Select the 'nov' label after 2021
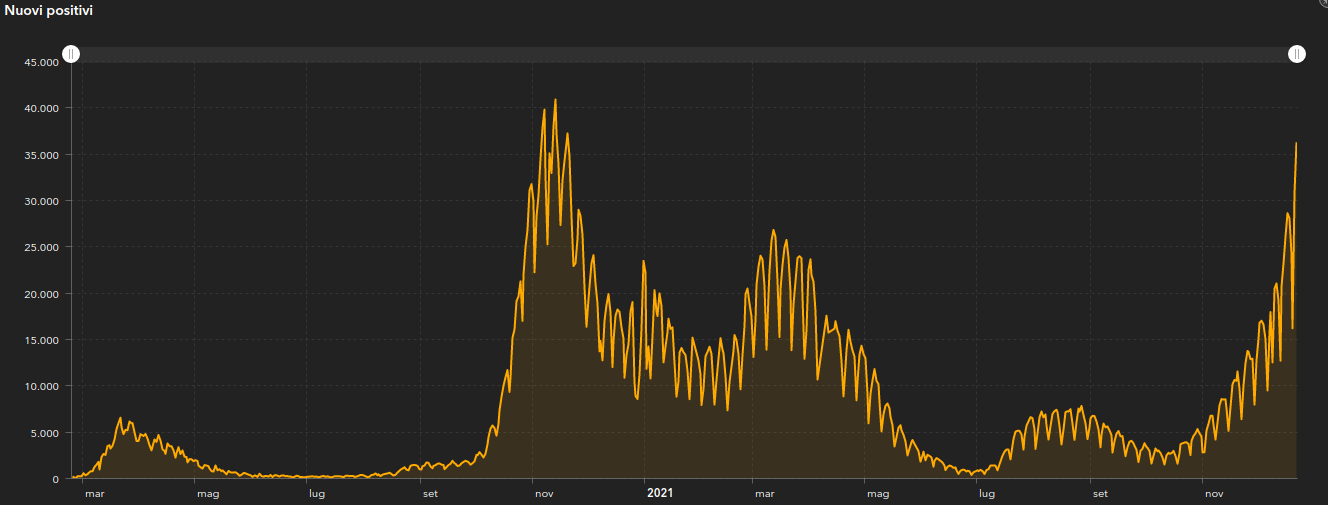 pos(1214,494)
